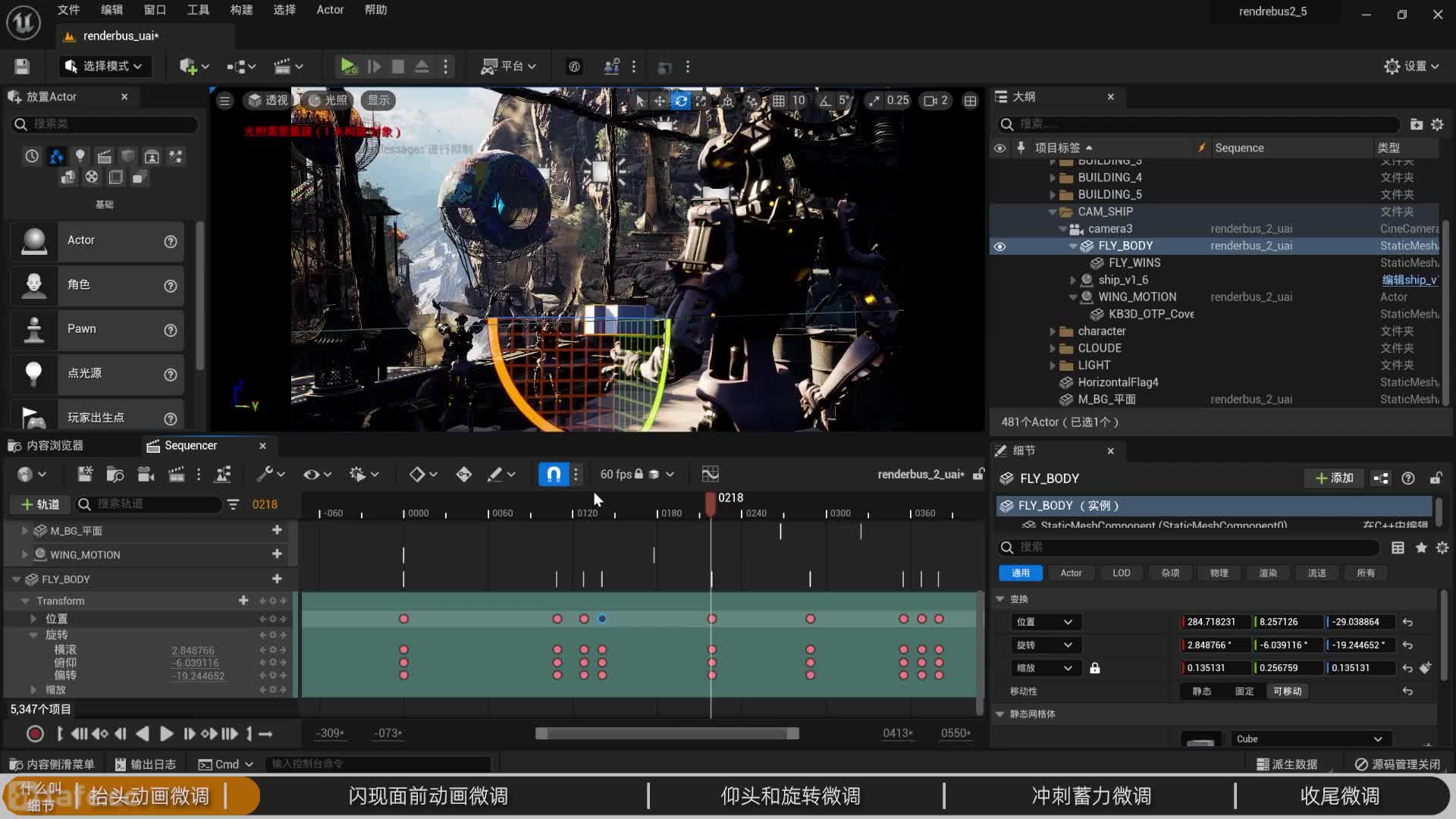Screen dimensions: 1456x819
Task: Save the current level with the floppy icon
Action: click(x=22, y=67)
